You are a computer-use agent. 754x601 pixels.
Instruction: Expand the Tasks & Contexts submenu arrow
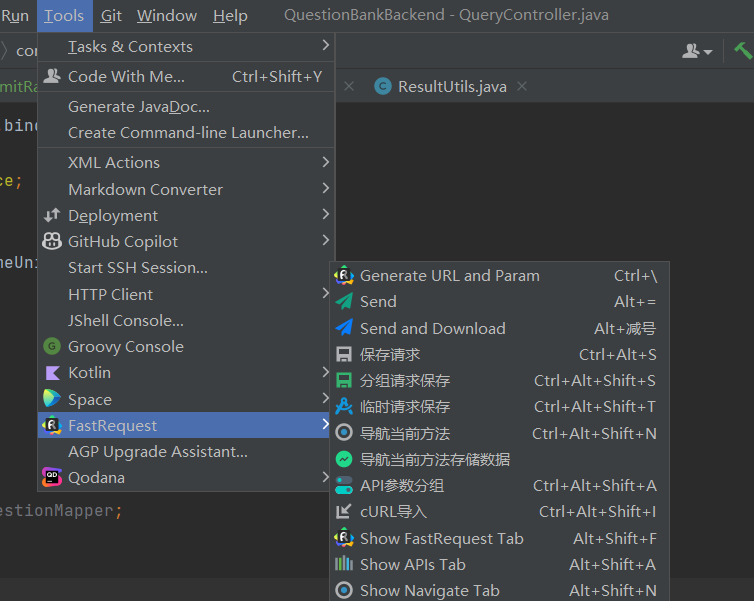click(326, 45)
